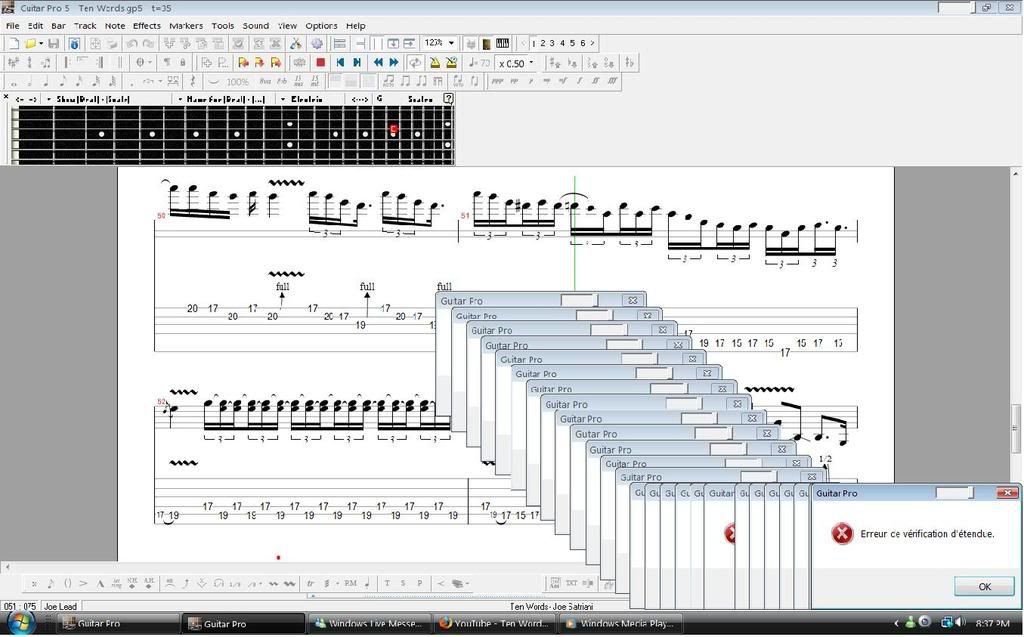Select the whole note duration

click(13, 82)
